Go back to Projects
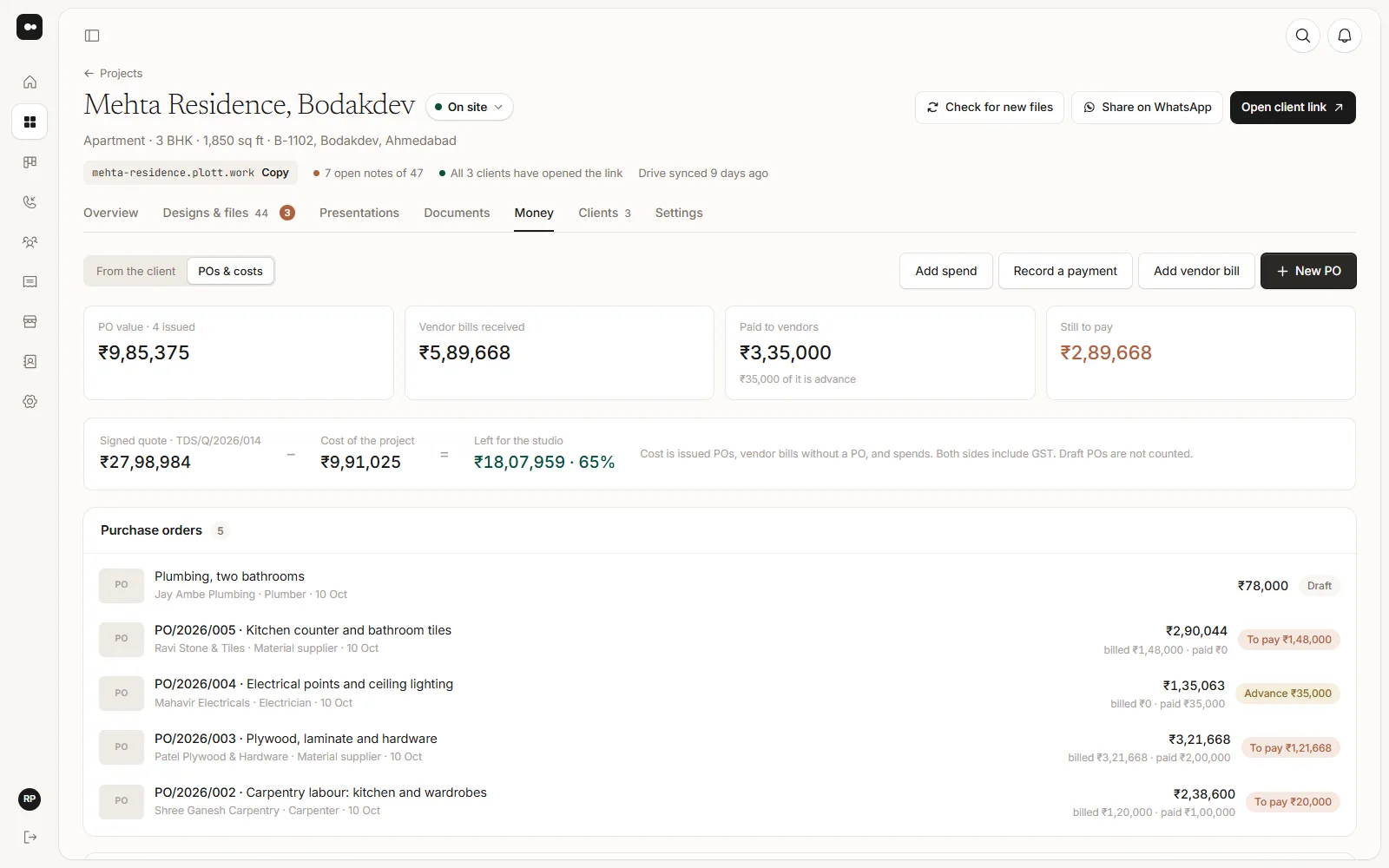The width and height of the screenshot is (1389, 868). click(x=113, y=74)
